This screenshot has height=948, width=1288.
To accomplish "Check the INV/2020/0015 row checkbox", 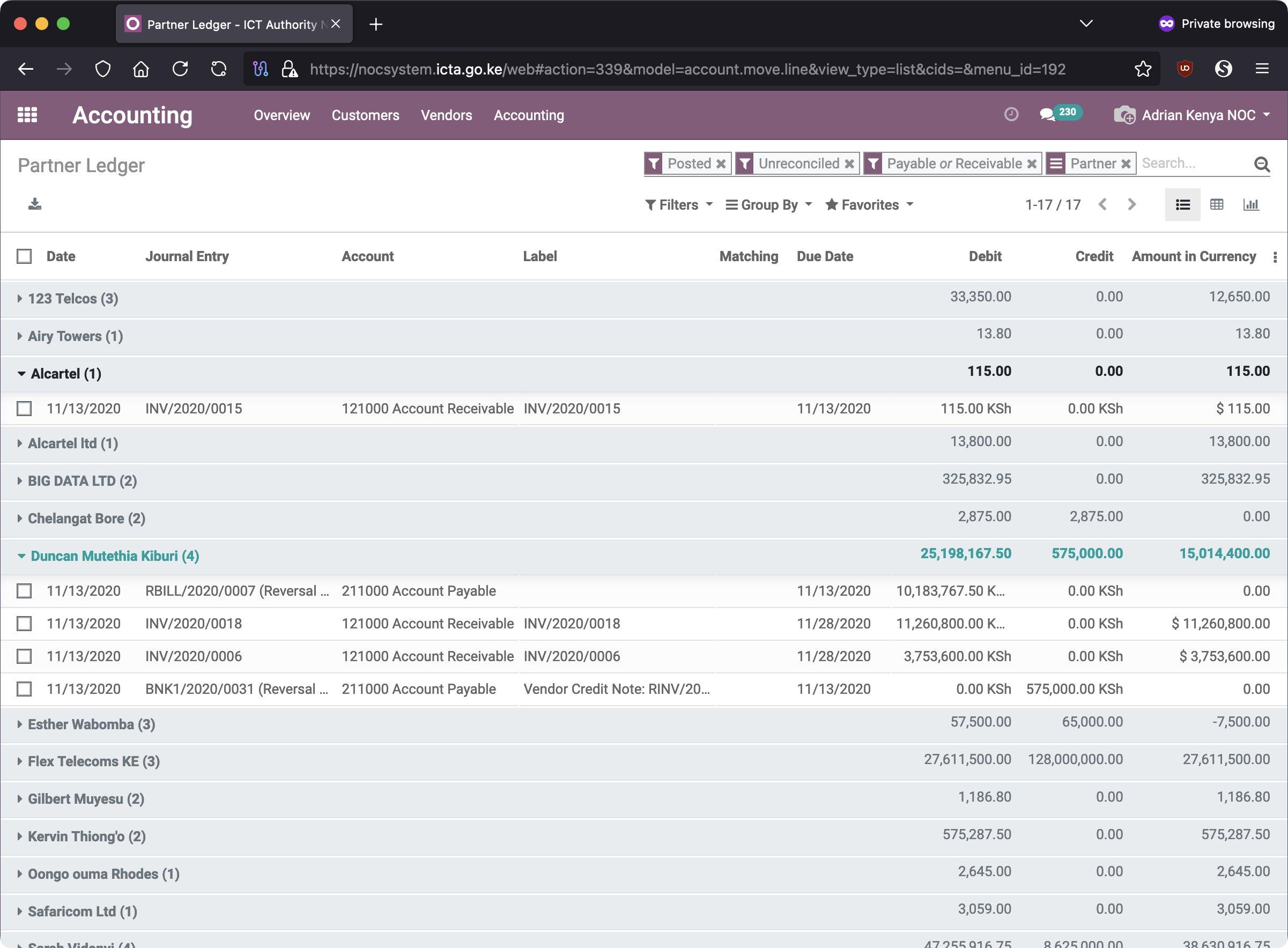I will tap(24, 409).
